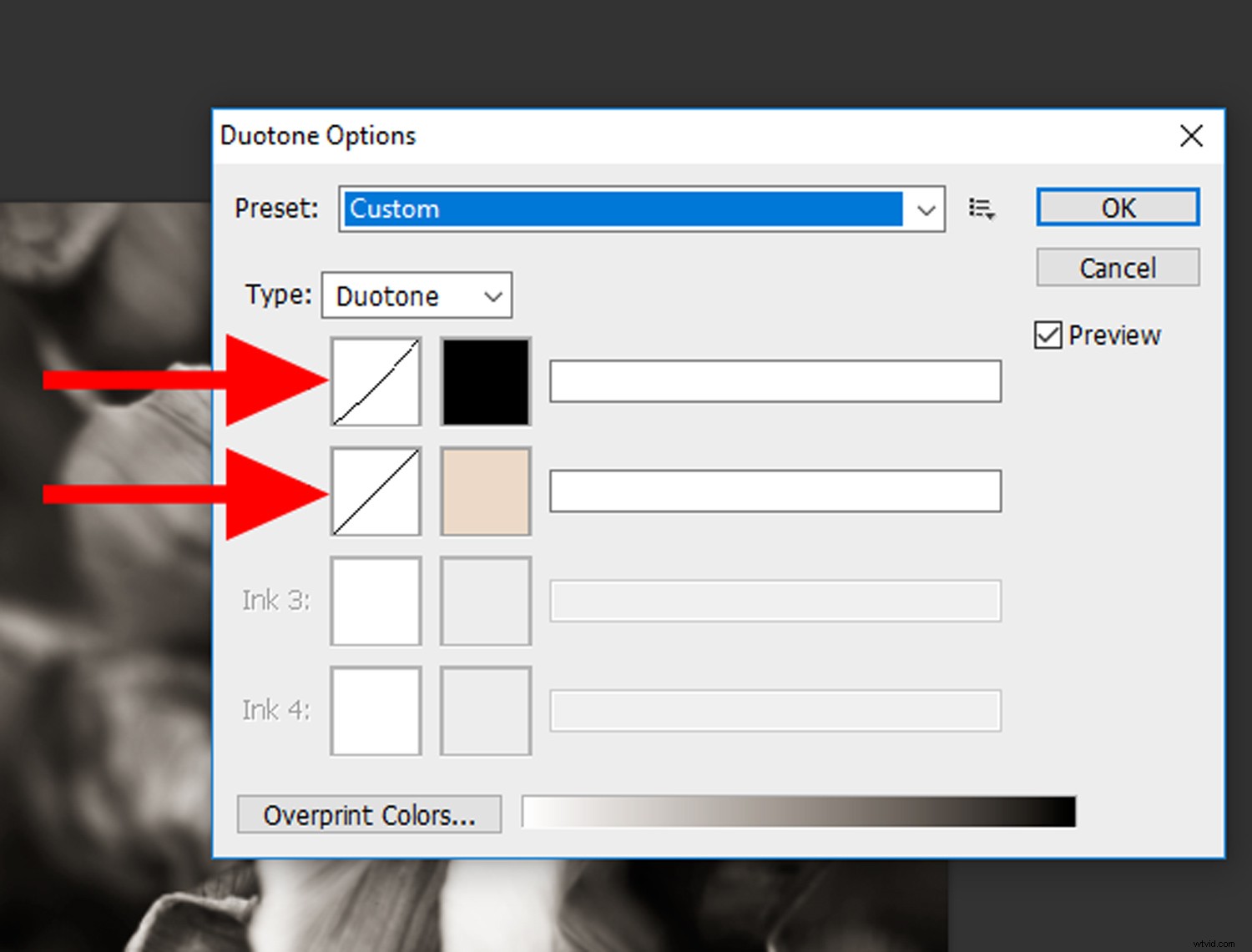Confirm settings with the OK button

click(1118, 208)
